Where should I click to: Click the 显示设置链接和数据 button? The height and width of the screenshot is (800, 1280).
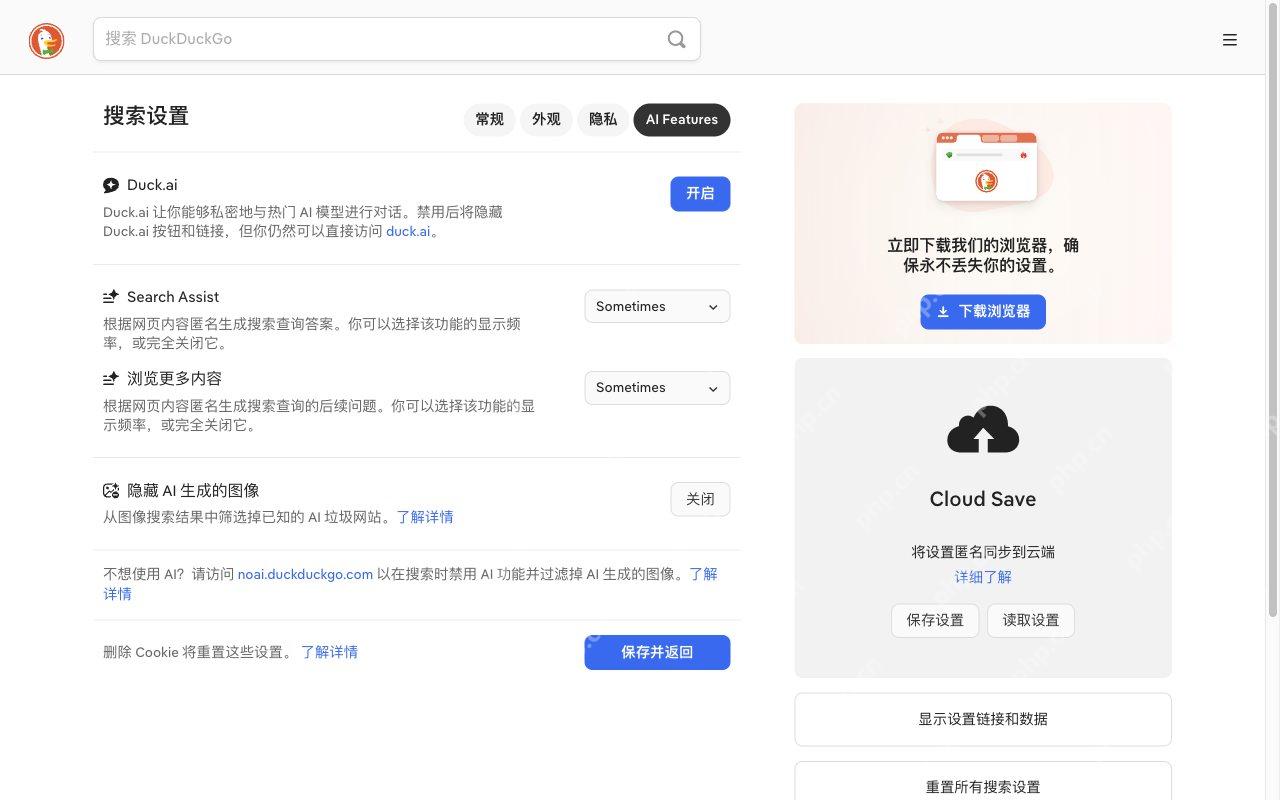tap(983, 720)
